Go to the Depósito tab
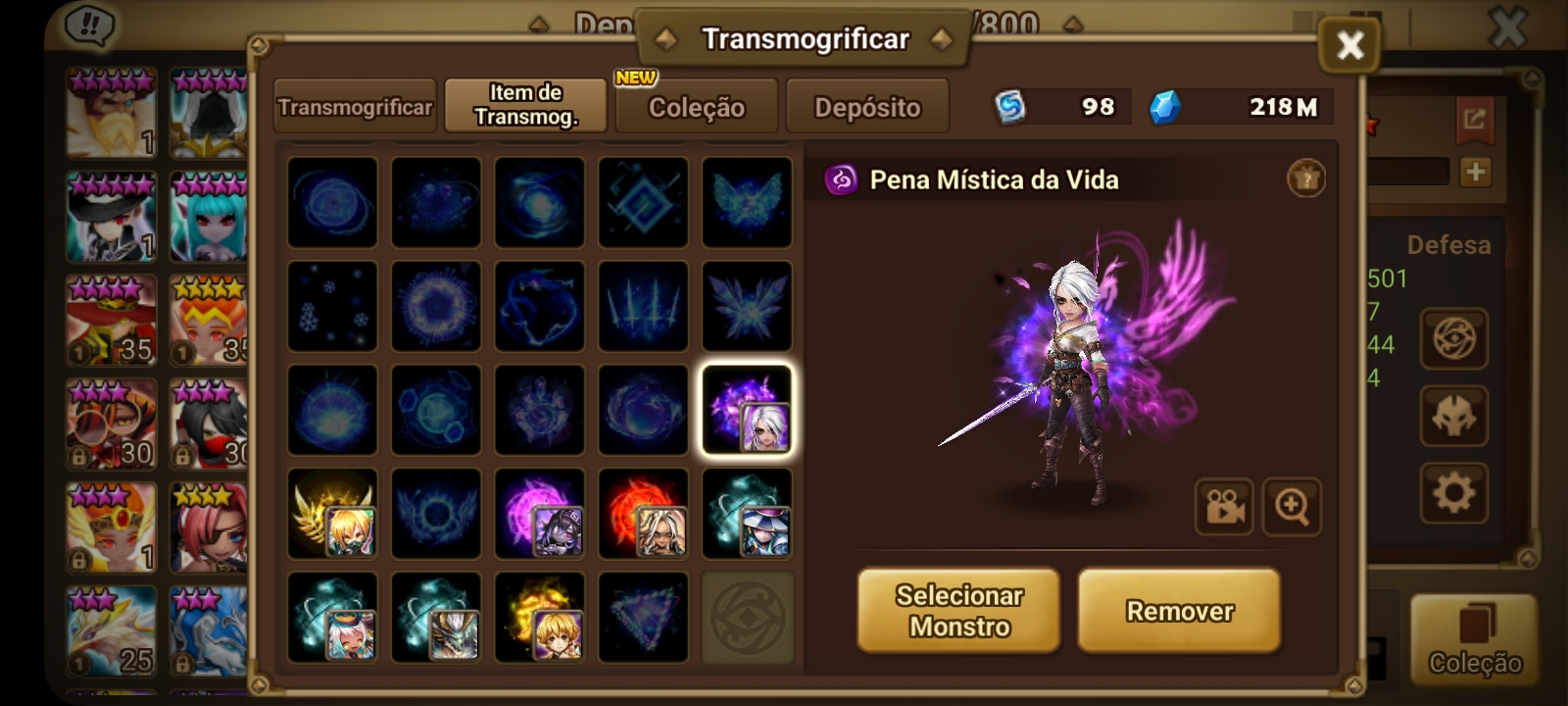This screenshot has height=706, width=1568. tap(867, 107)
